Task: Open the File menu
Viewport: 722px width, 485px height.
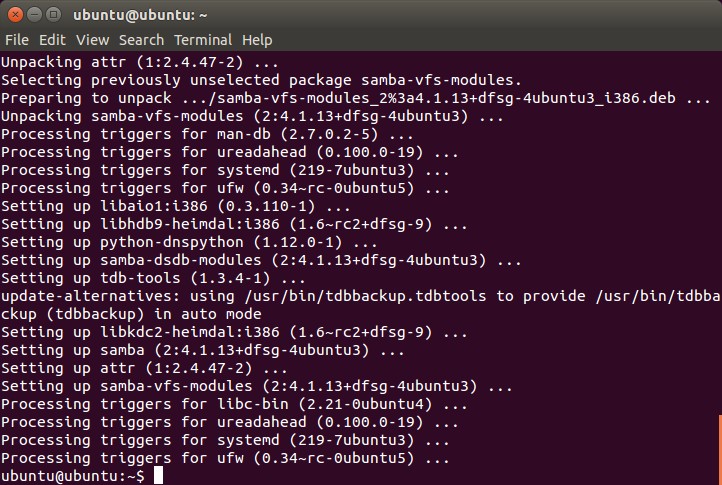Action: [16, 40]
